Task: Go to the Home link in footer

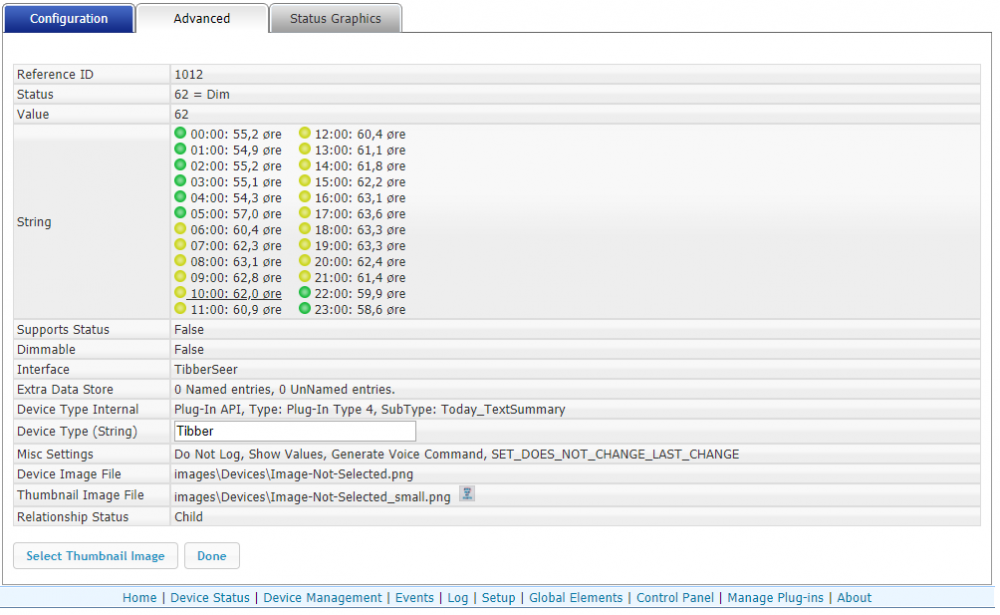Action: 139,598
